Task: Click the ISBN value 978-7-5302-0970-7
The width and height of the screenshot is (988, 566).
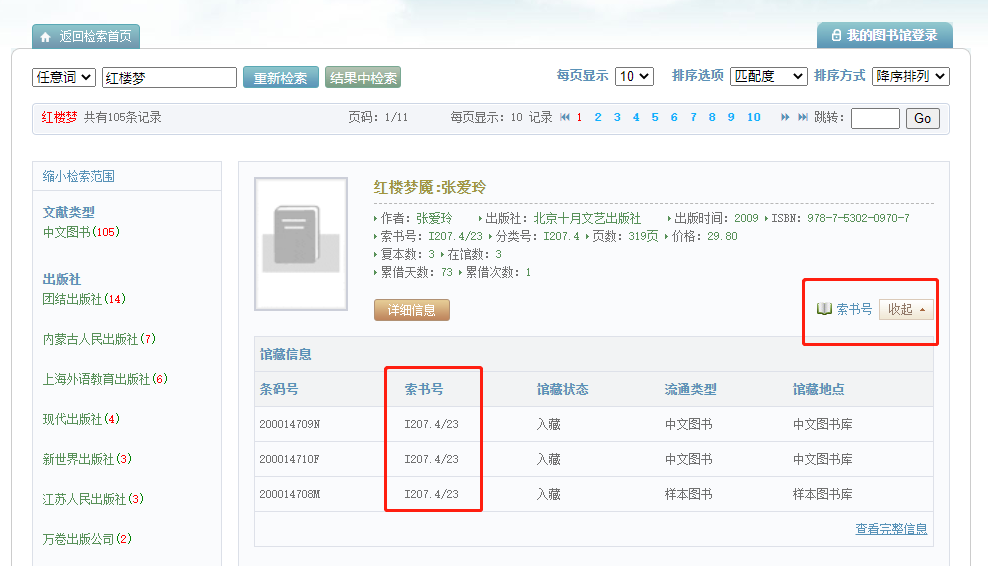Action: tap(858, 218)
